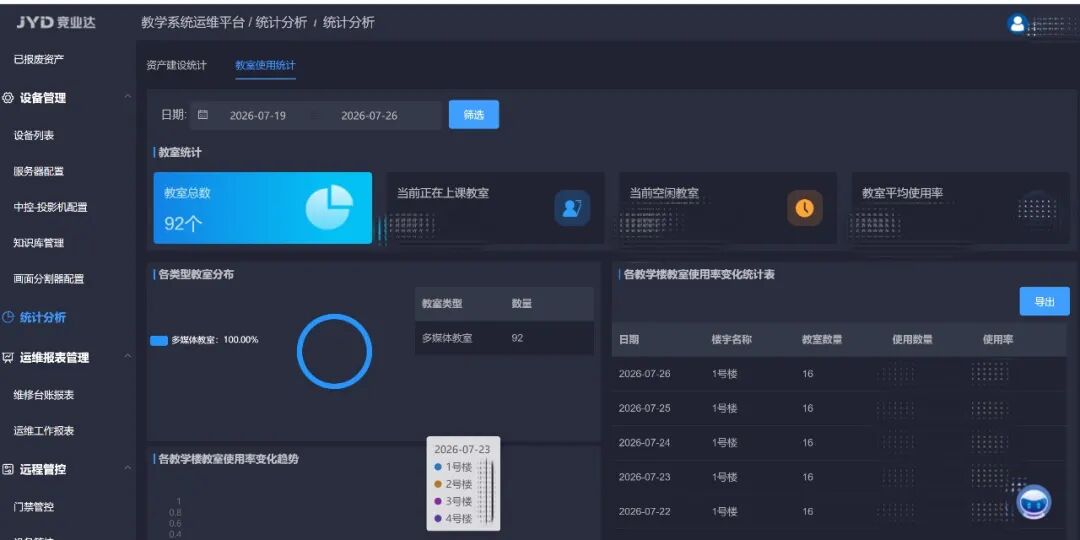Click the 2026-07-24 table row date
The width and height of the screenshot is (1080, 540).
click(645, 443)
